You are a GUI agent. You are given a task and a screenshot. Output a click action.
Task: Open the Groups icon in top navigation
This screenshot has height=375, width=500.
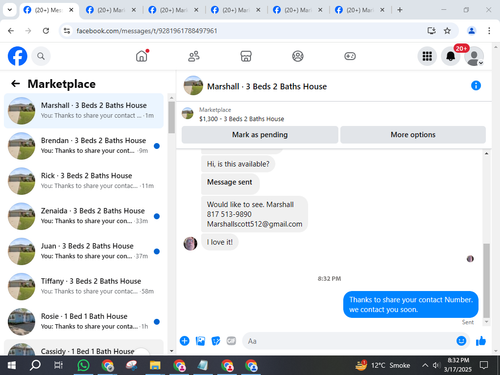tap(298, 56)
